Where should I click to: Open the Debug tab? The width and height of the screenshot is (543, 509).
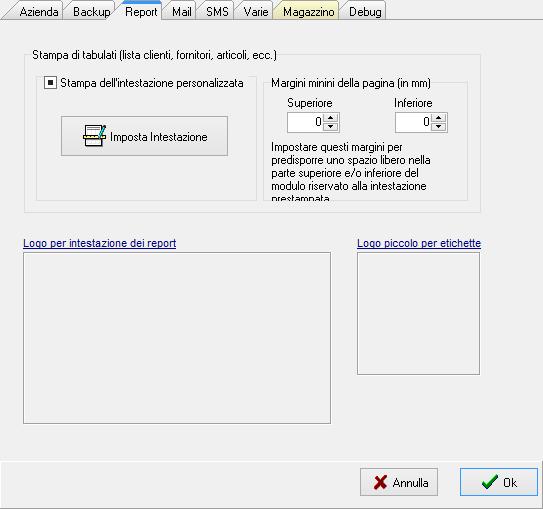(365, 12)
